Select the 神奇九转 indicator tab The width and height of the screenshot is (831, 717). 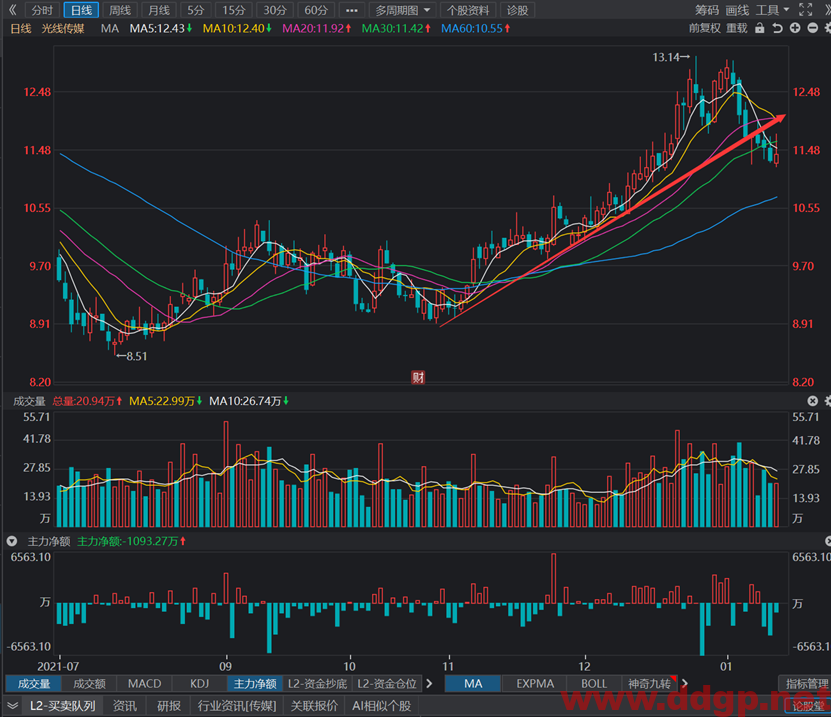pos(649,684)
